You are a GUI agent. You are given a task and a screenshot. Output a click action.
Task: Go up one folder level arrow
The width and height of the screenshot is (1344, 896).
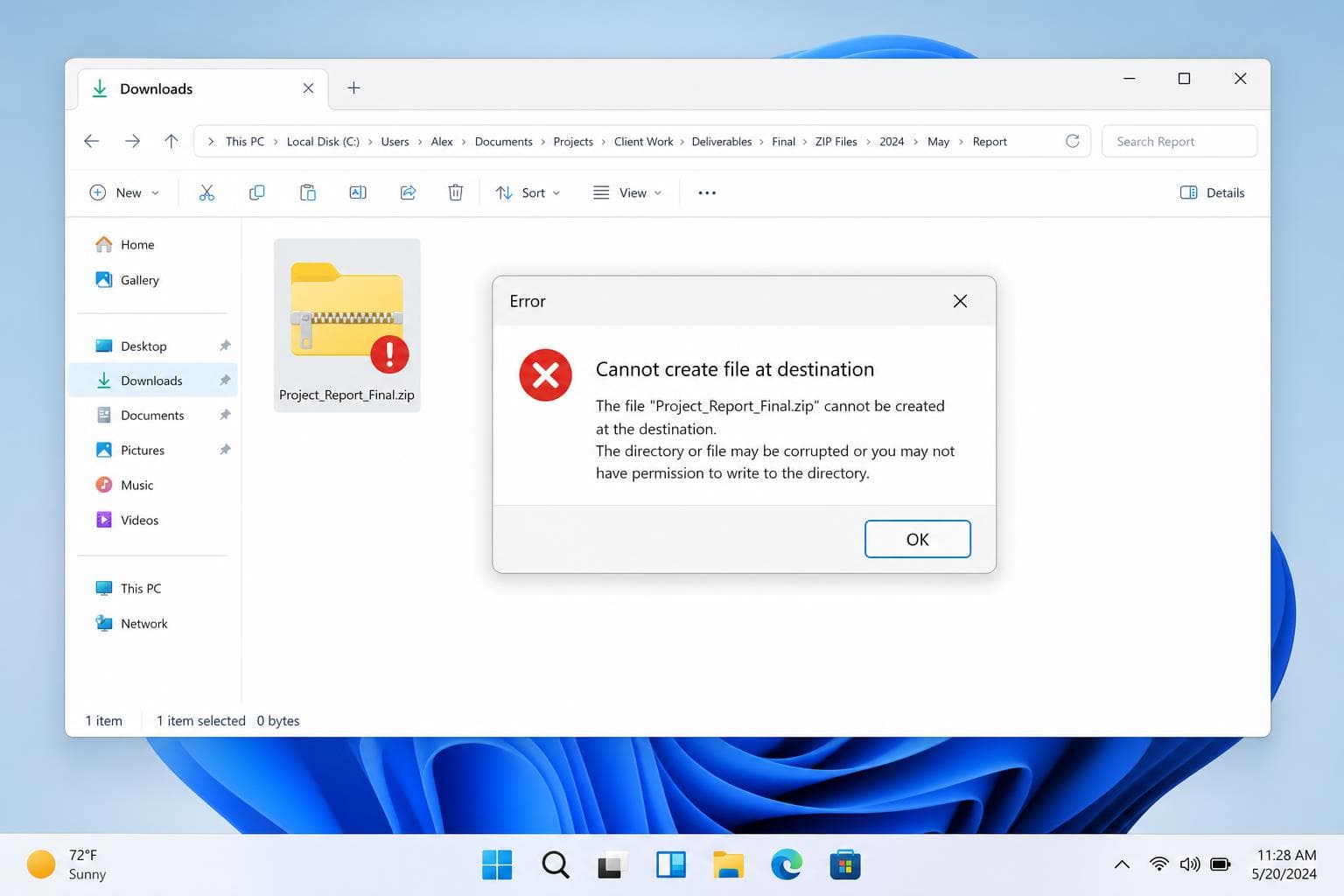pos(171,141)
